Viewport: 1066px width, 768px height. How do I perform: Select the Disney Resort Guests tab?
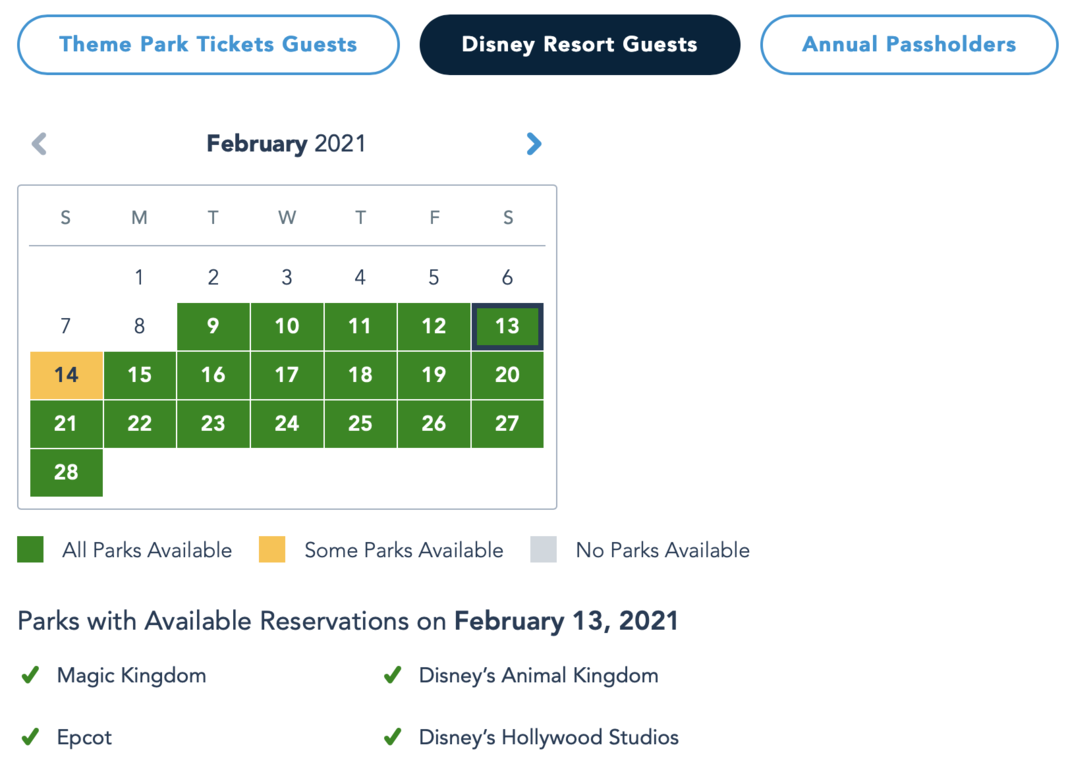580,44
